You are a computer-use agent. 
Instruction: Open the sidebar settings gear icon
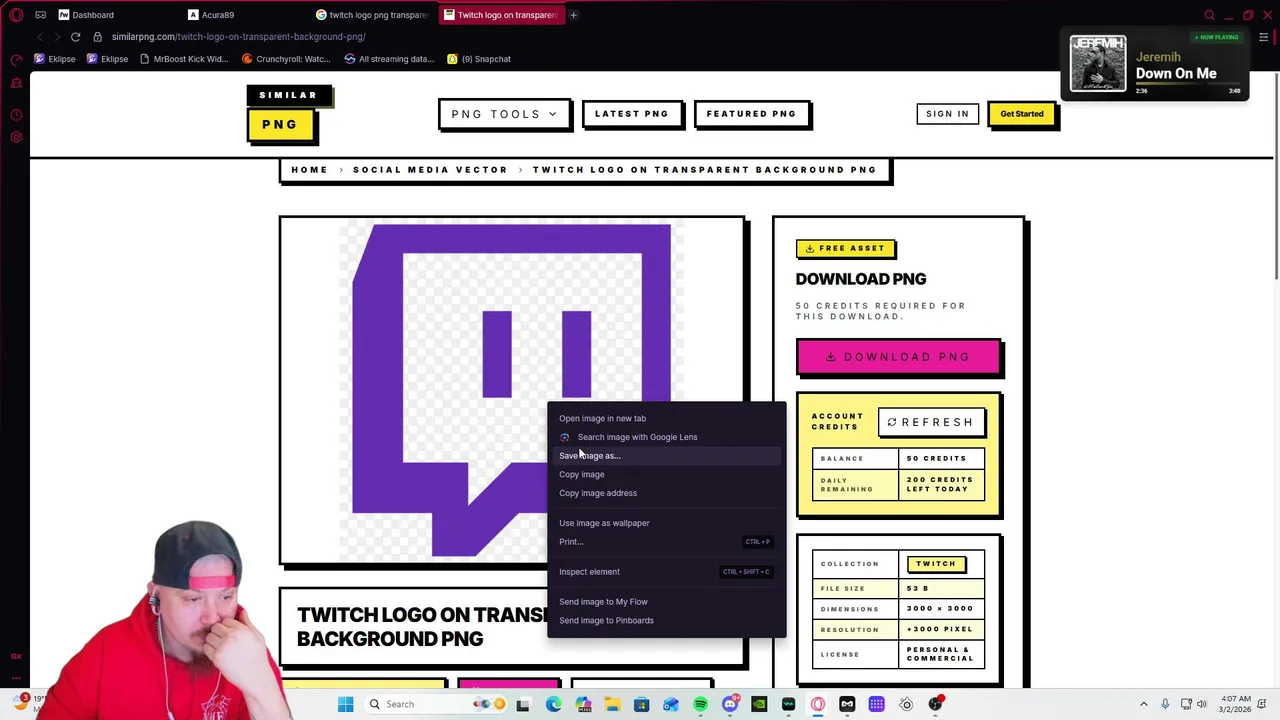[16, 136]
